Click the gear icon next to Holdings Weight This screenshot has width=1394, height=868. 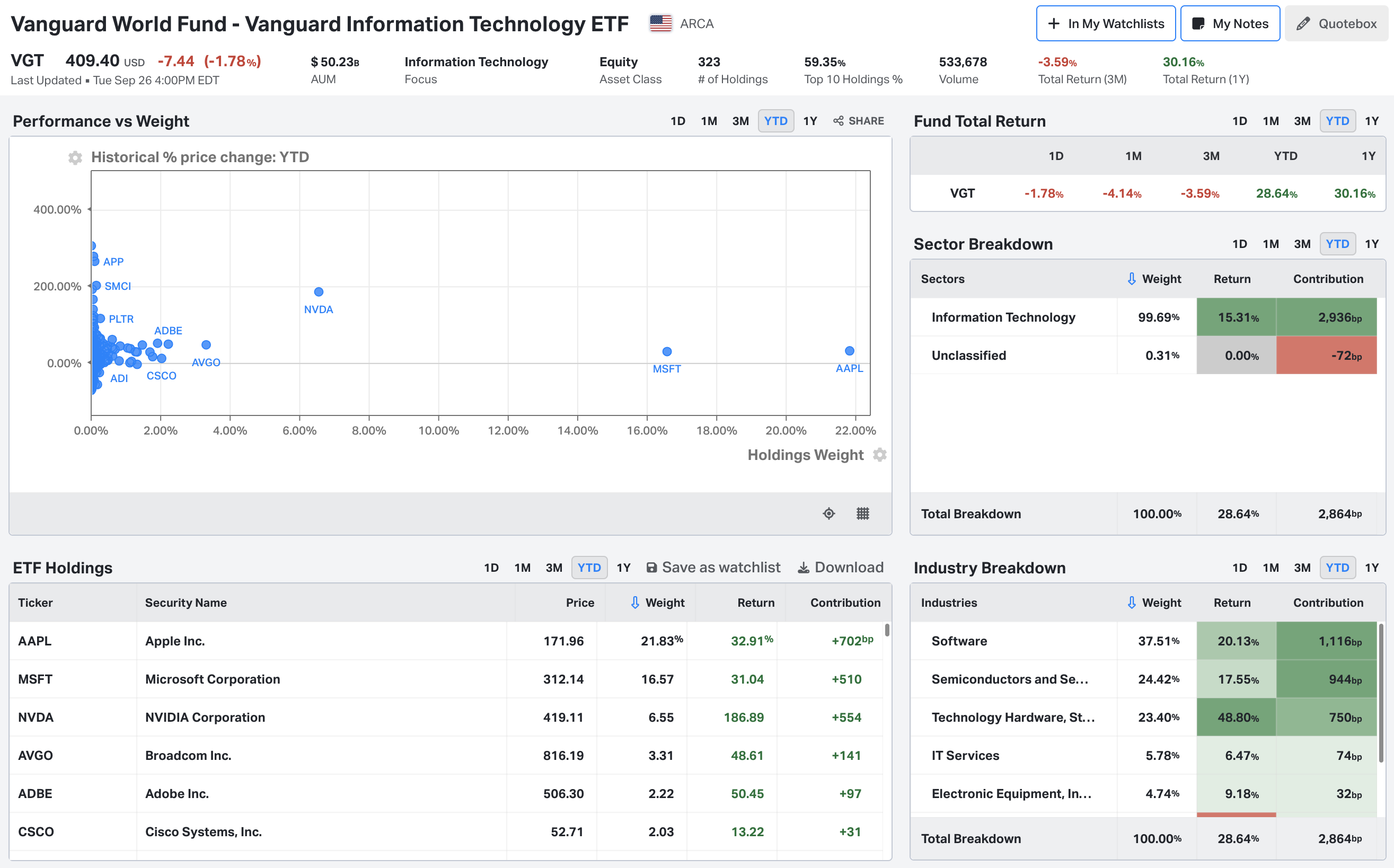pyautogui.click(x=879, y=455)
